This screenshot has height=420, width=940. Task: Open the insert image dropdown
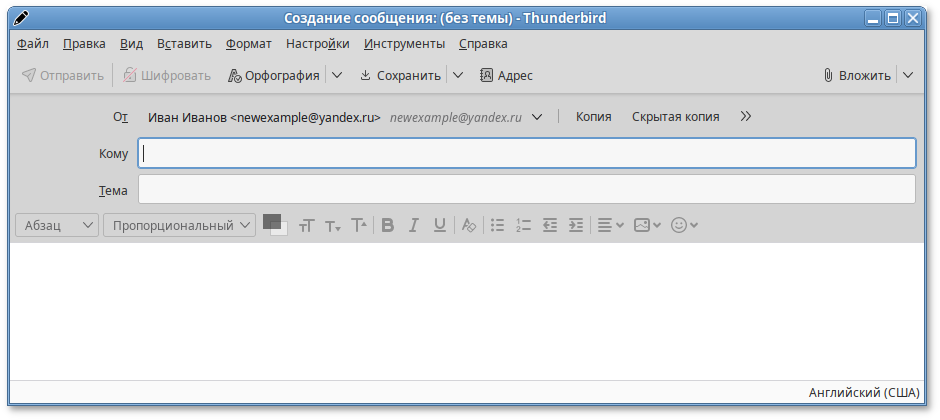(x=647, y=225)
